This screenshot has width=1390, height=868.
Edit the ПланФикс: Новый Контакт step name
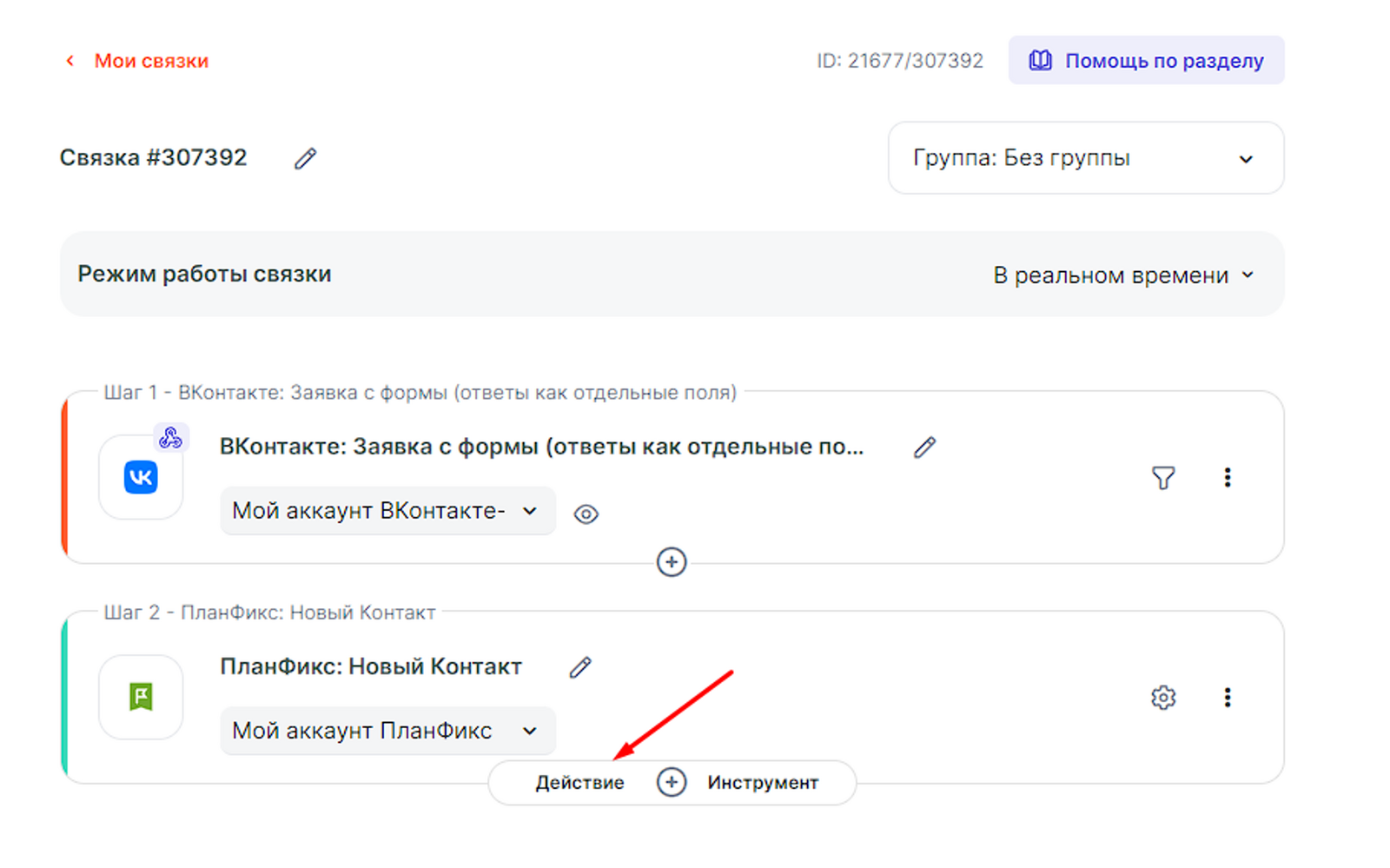[580, 667]
